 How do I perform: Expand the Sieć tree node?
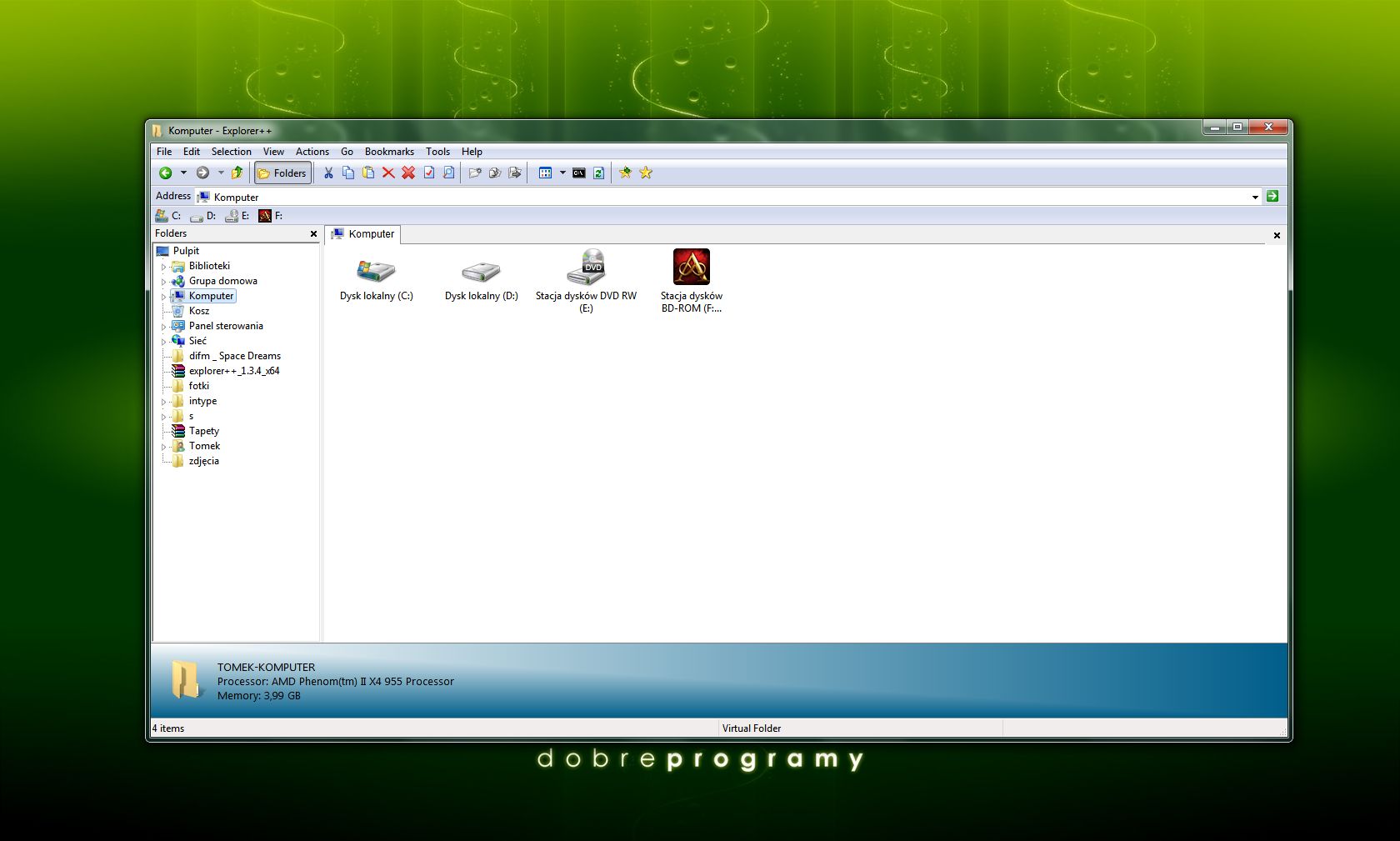tap(163, 342)
